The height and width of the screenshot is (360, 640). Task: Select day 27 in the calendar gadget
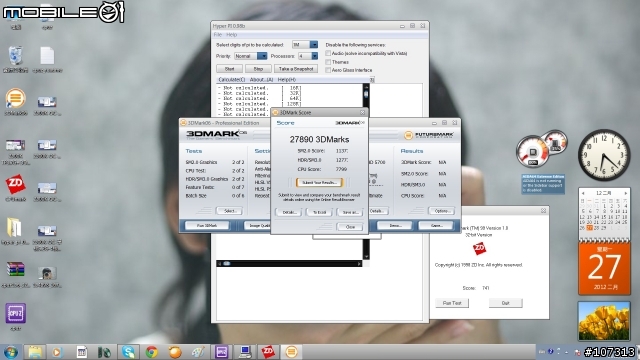coord(589,228)
